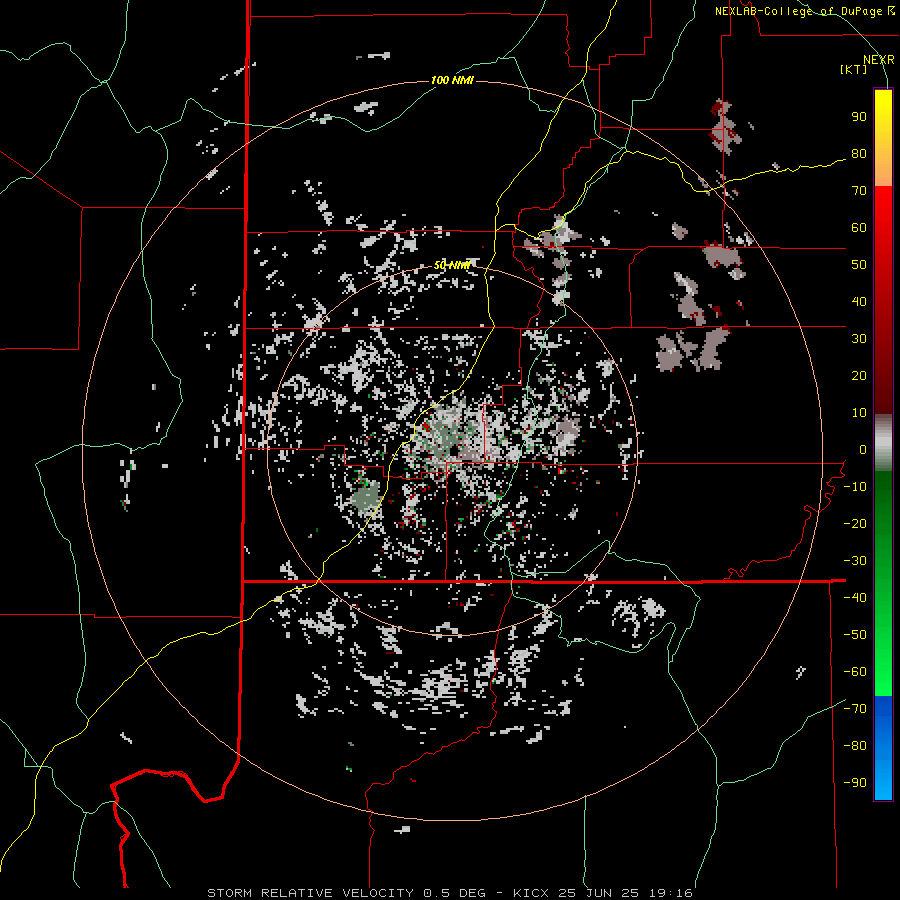Click the -30 value on the velocity scale
The height and width of the screenshot is (900, 900).
point(855,560)
